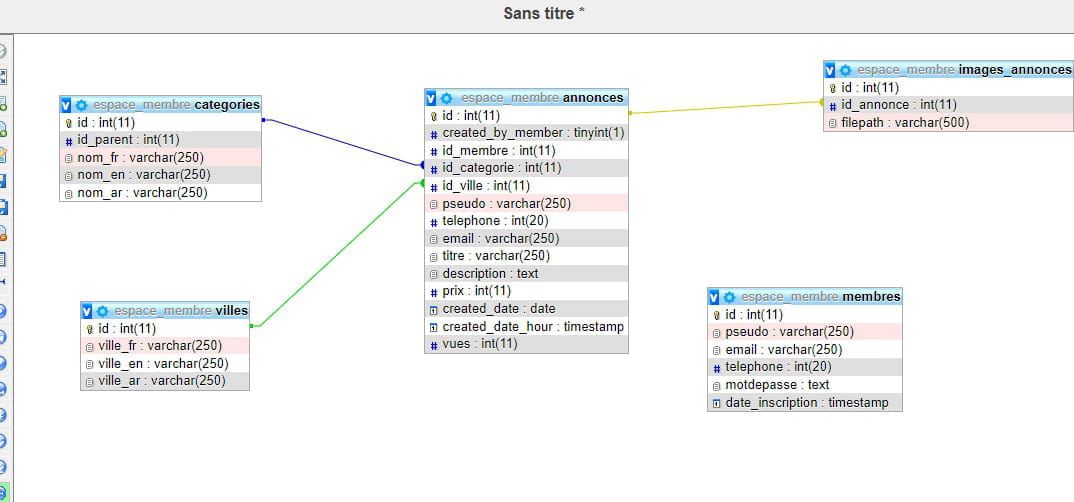Screen dimensions: 1074x502
Task: Select the prix : int(11) column
Action: coord(526,291)
